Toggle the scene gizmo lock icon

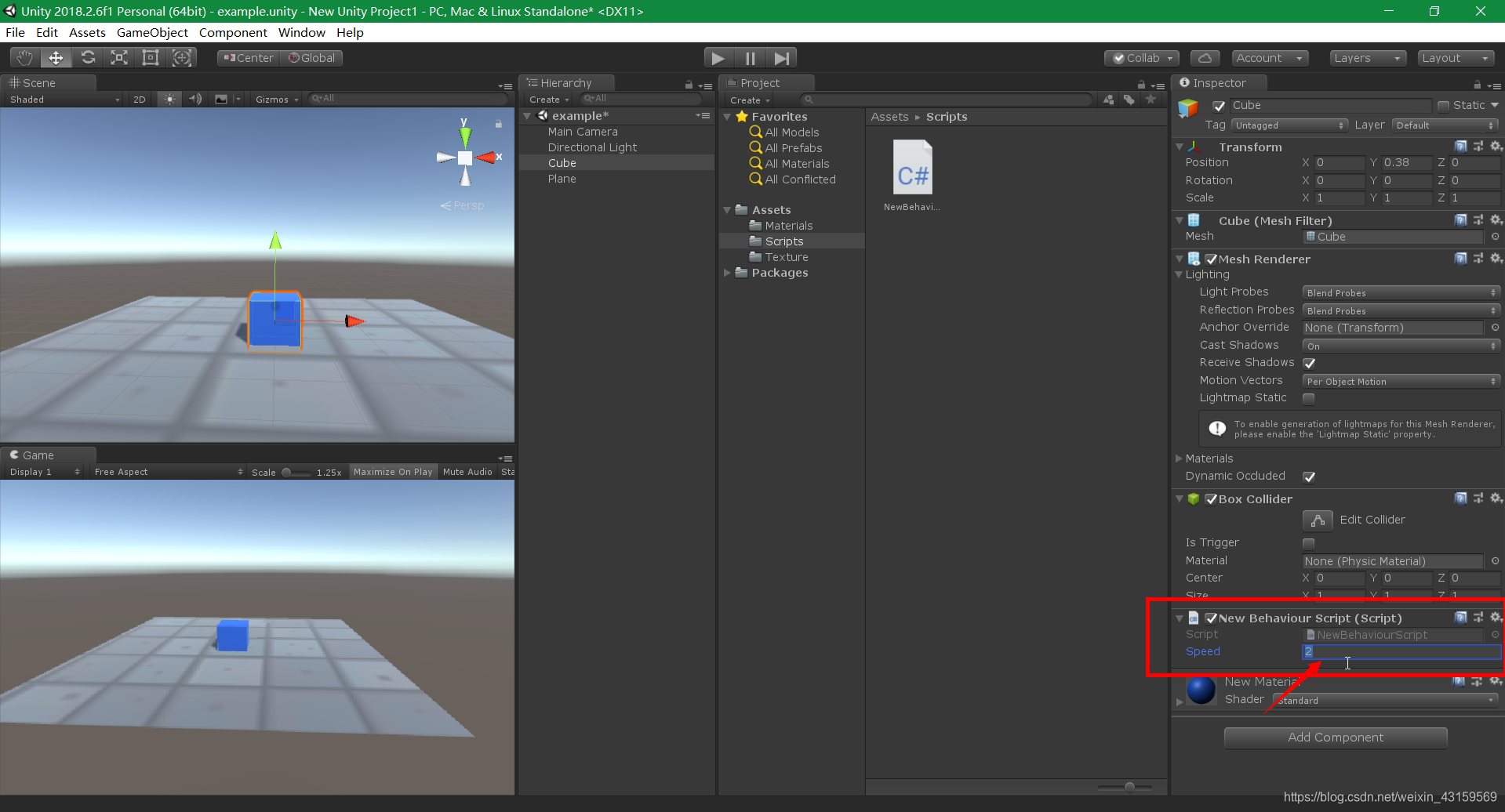point(498,123)
